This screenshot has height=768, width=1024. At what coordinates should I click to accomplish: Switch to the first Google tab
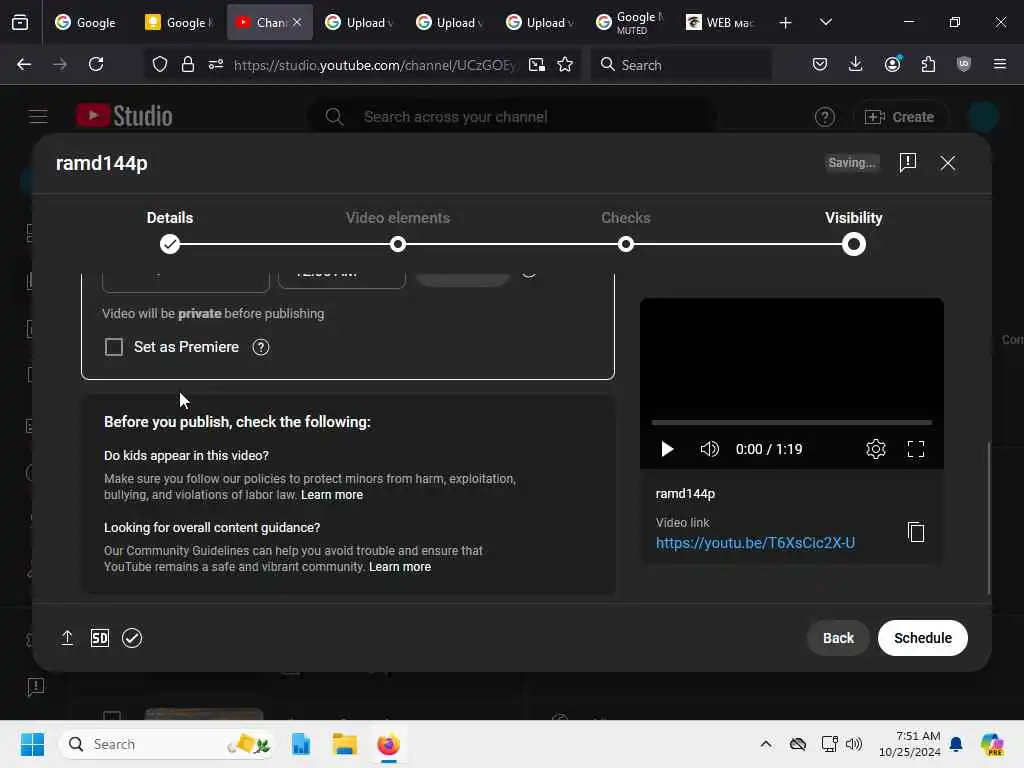point(86,22)
